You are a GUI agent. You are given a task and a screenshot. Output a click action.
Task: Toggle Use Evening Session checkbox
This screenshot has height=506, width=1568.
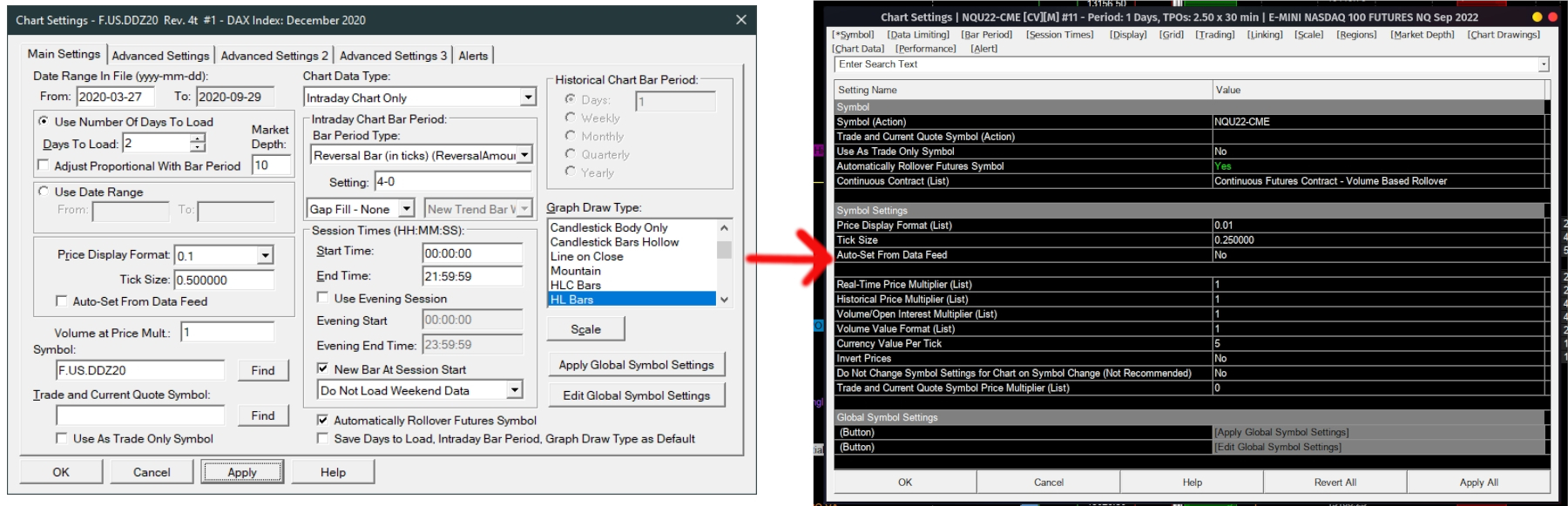[x=322, y=298]
